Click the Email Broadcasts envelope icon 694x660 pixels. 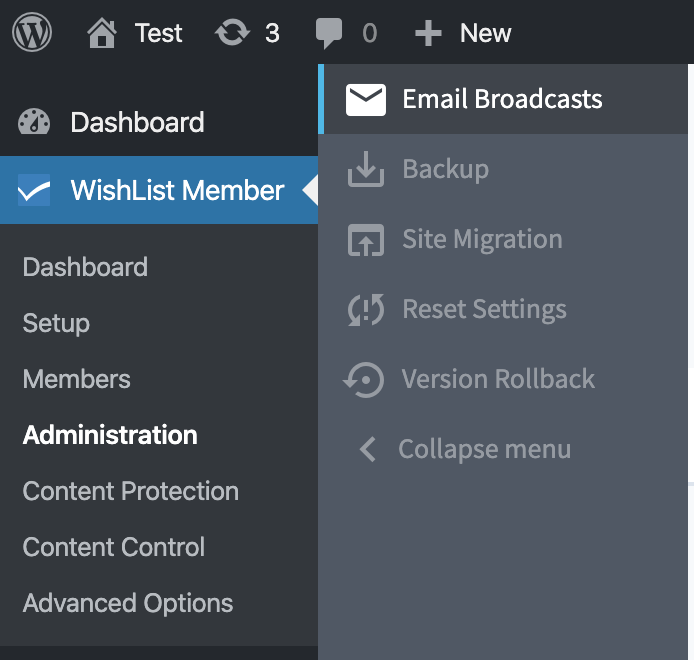366,99
